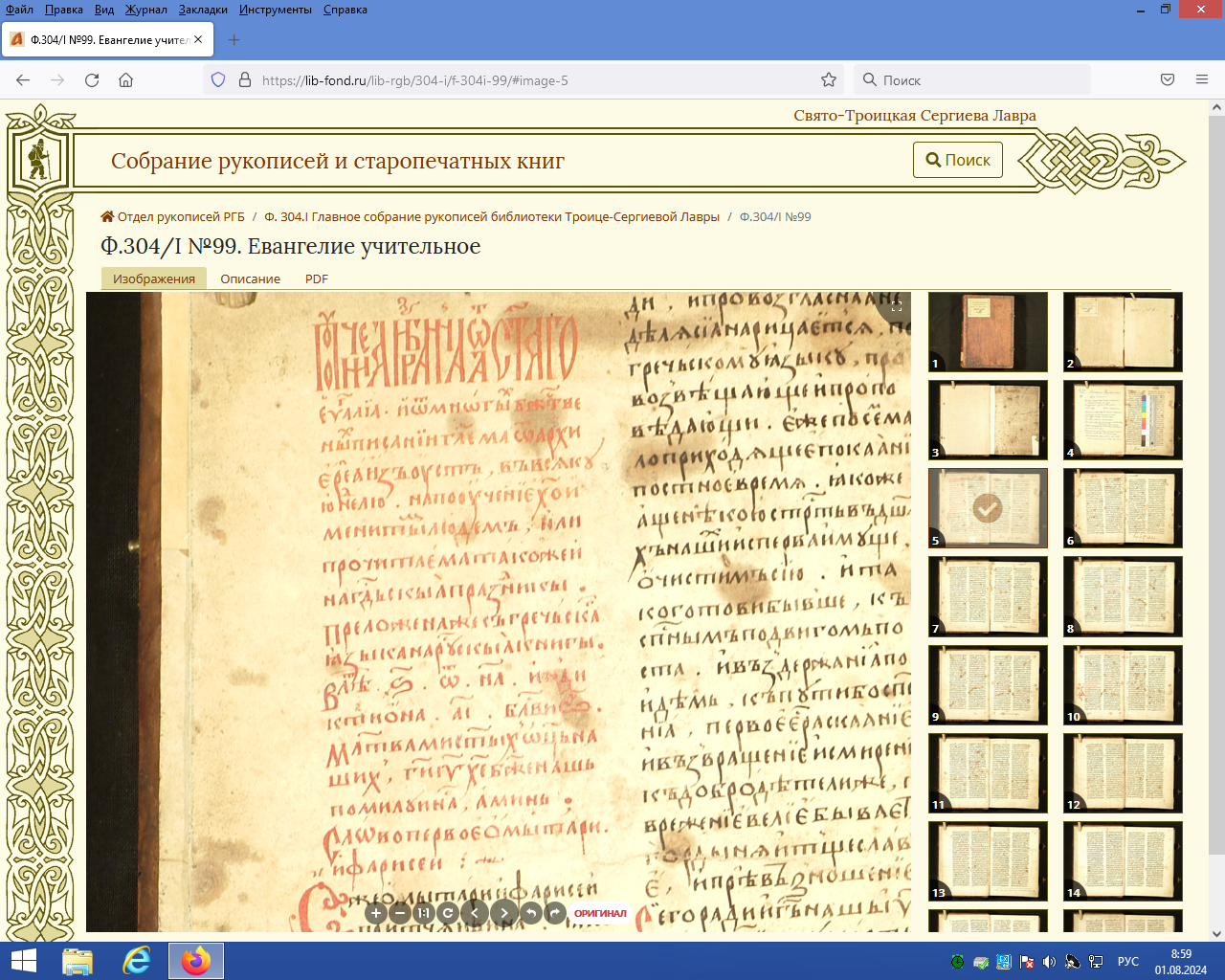Go to browser home page
Screen dimensions: 1225x980
coord(125,80)
